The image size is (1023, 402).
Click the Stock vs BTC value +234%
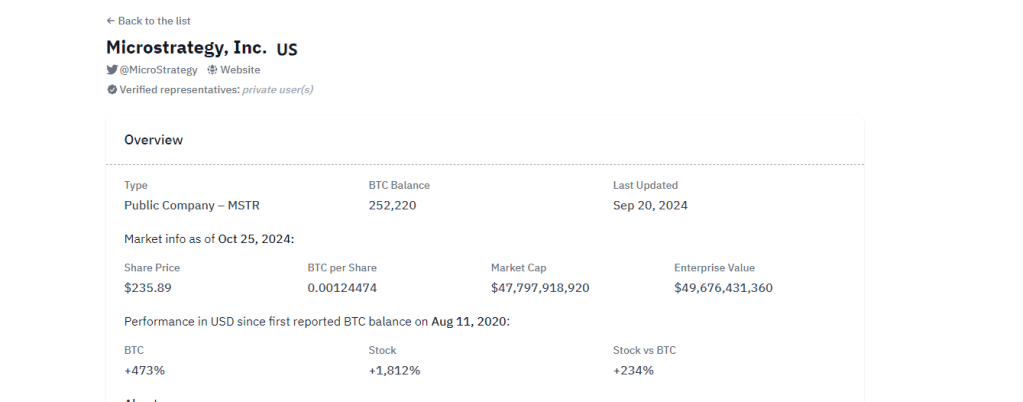pyautogui.click(x=633, y=370)
